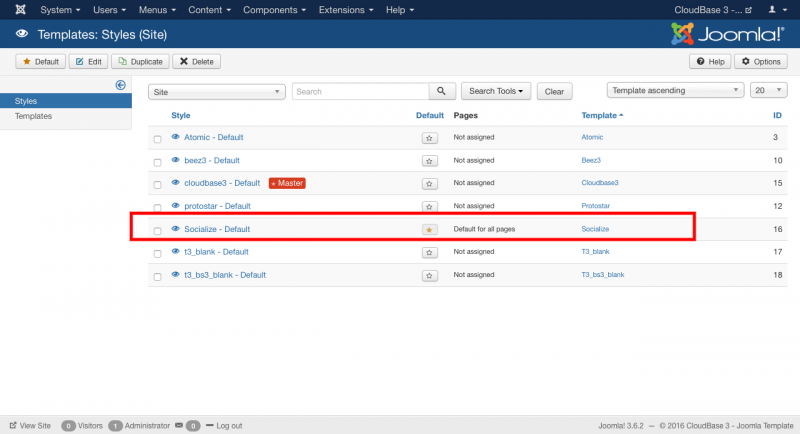Click the messages envelope icon in footer
The width and height of the screenshot is (800, 434).
179,425
